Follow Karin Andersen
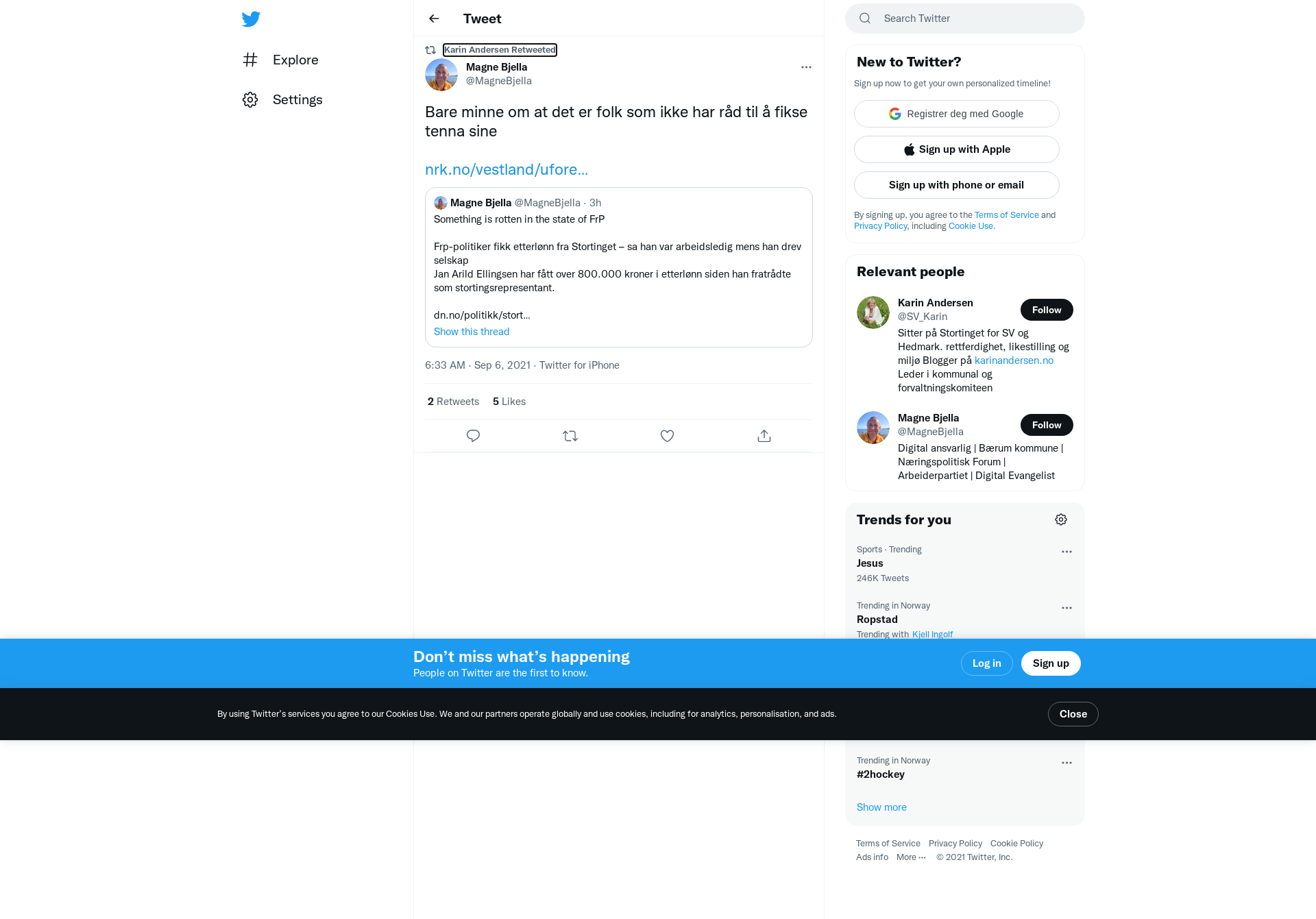 coord(1047,310)
